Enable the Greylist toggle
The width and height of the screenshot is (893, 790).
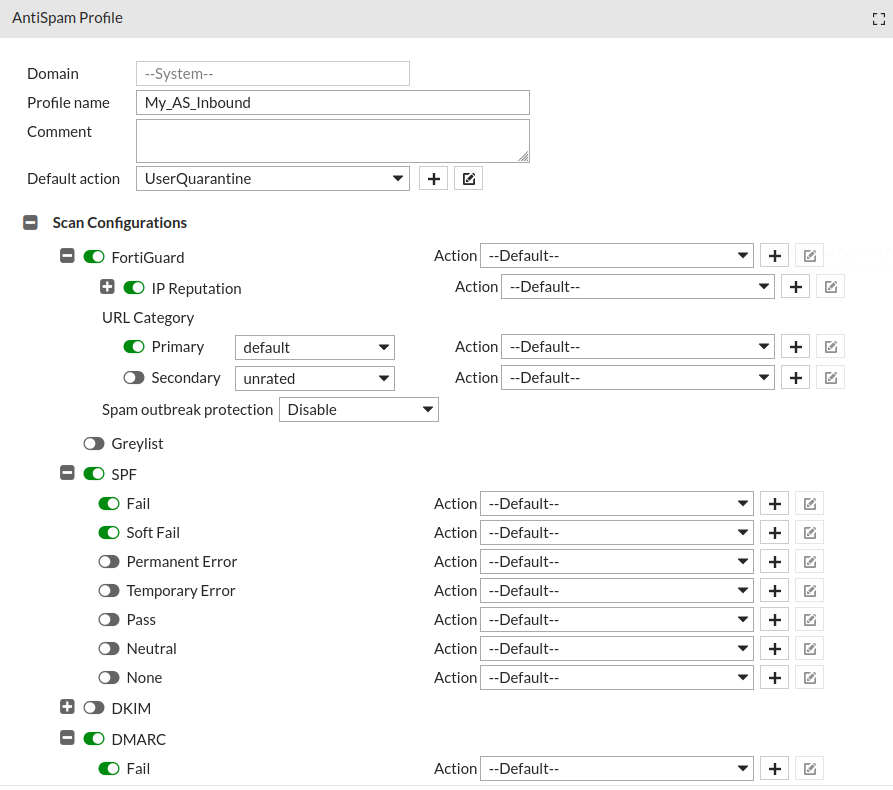(94, 443)
